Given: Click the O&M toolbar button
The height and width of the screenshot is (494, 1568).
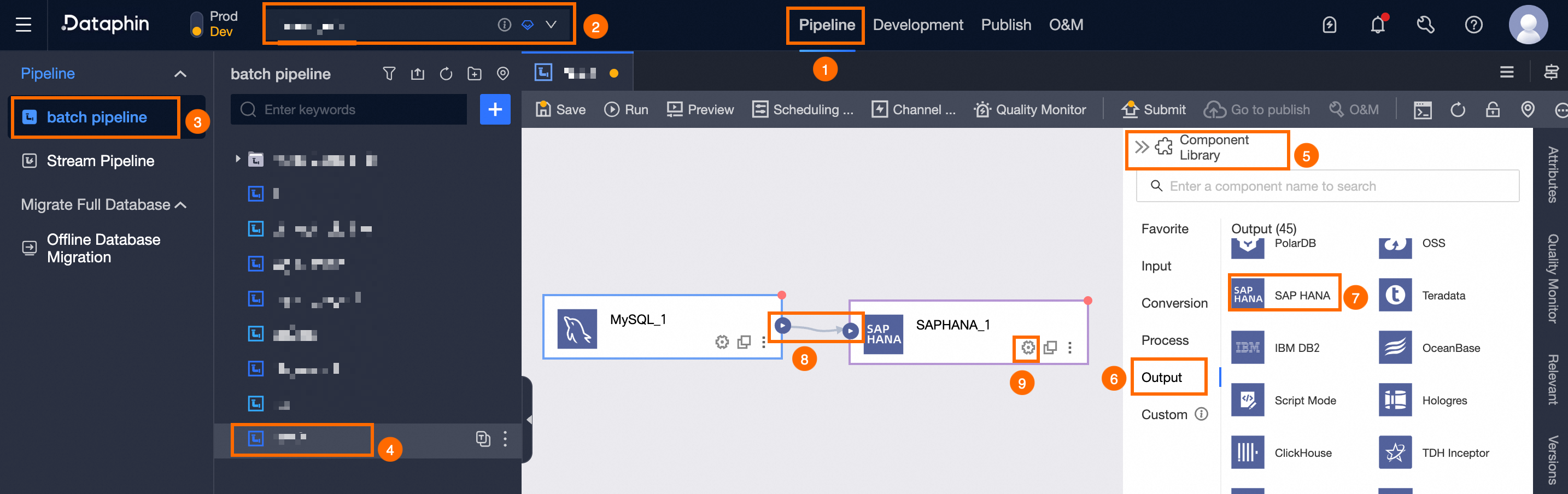Looking at the screenshot, I should click(x=1354, y=109).
